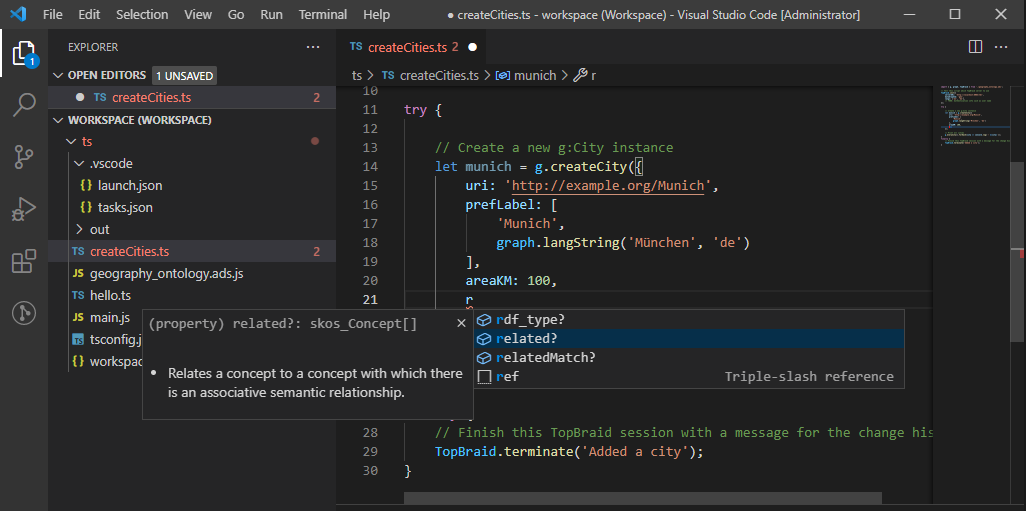Open the Selection menu
1026x511 pixels.
[x=142, y=15]
